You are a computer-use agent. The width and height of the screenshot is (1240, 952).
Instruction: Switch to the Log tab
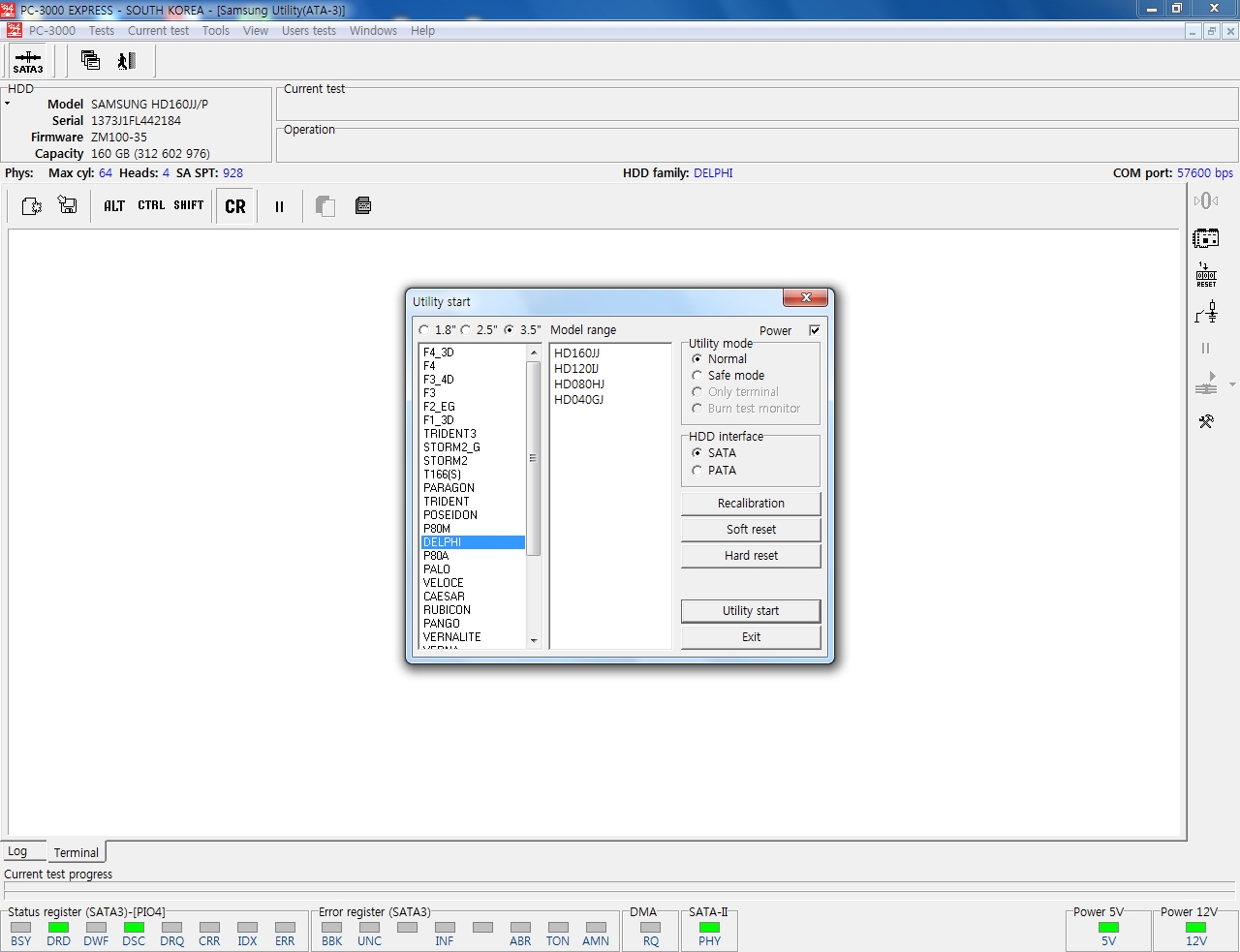(24, 851)
